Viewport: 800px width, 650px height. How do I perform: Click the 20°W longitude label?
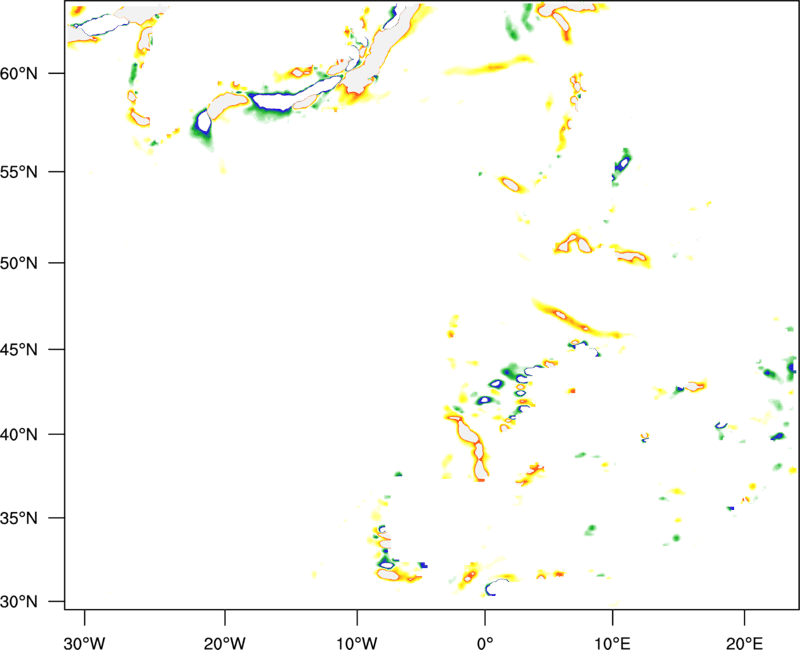pyautogui.click(x=225, y=643)
